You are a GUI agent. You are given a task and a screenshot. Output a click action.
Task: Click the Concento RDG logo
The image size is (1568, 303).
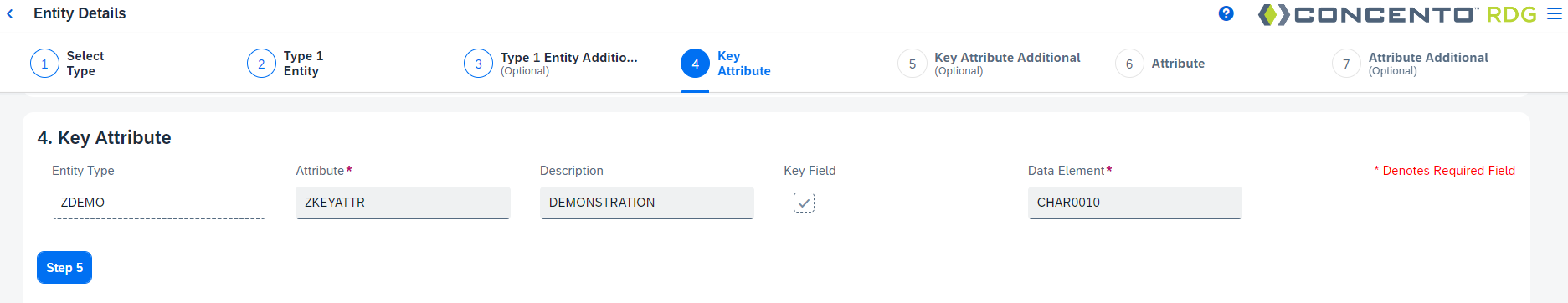tap(1397, 14)
